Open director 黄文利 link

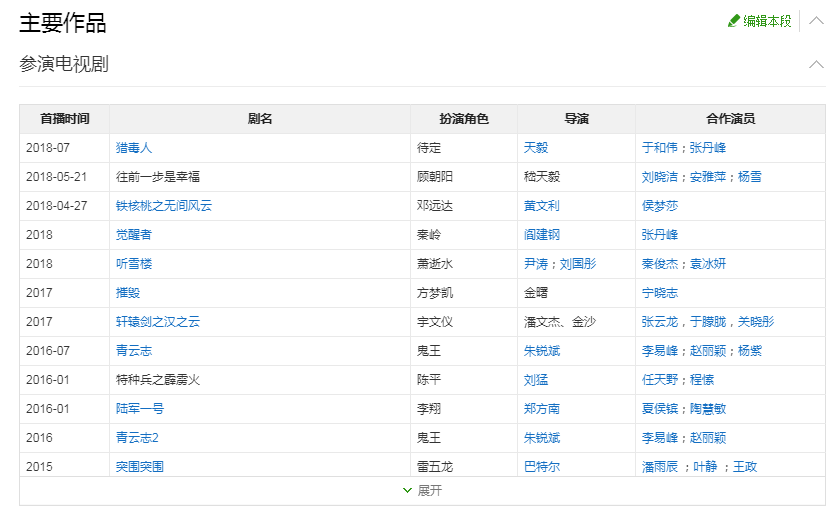(x=541, y=206)
